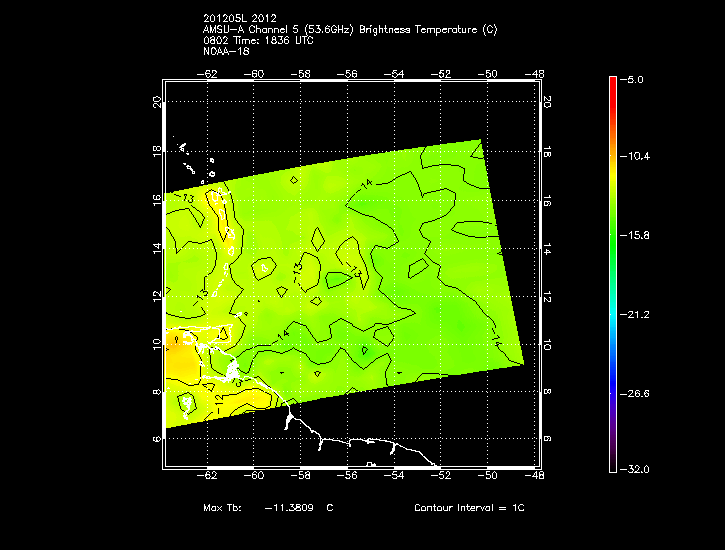Click the -62 longitude label on bottom axis
Screen dimensions: 725x550
pos(211,477)
